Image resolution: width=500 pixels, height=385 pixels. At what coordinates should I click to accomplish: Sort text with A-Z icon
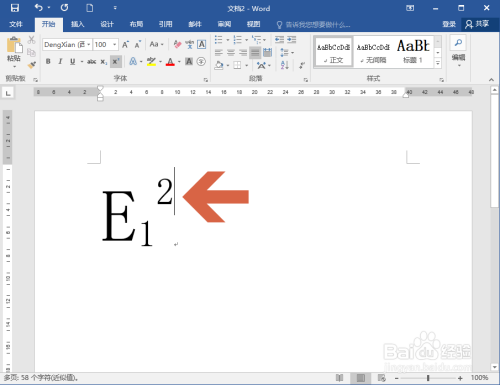pos(285,65)
